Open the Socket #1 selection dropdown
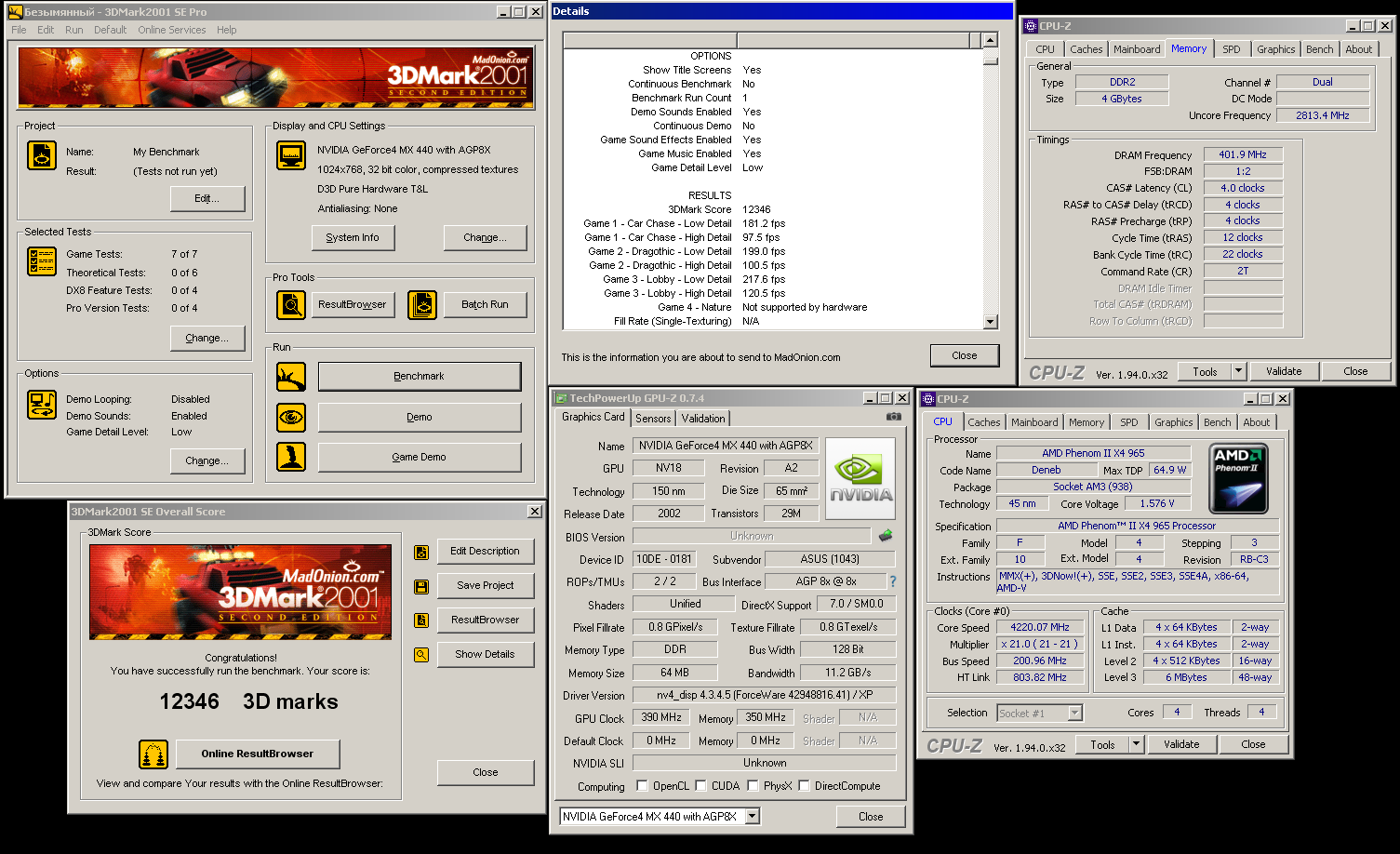Screen dimensions: 1400x854 1075,714
